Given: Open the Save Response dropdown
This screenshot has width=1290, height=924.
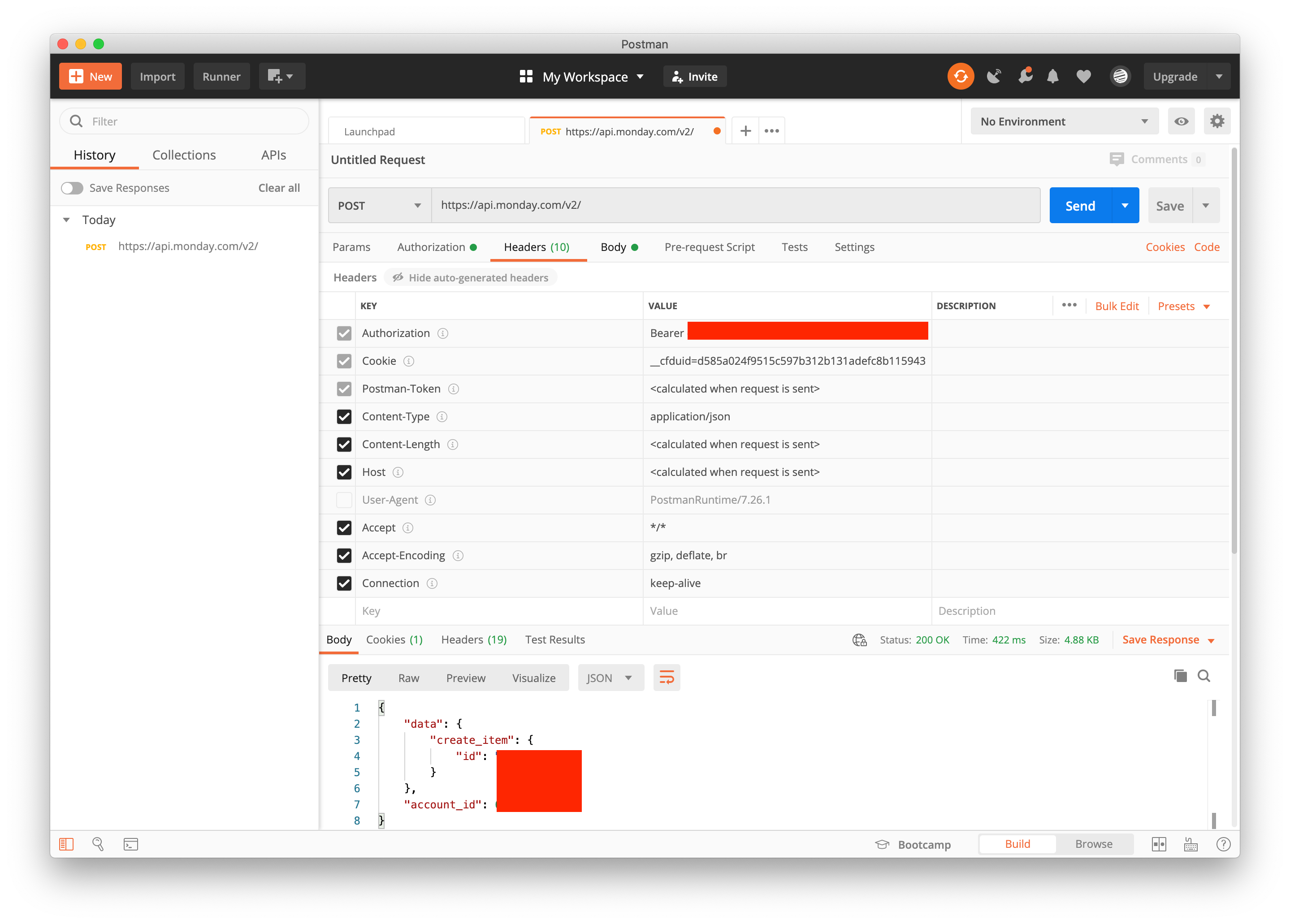Looking at the screenshot, I should point(1168,640).
